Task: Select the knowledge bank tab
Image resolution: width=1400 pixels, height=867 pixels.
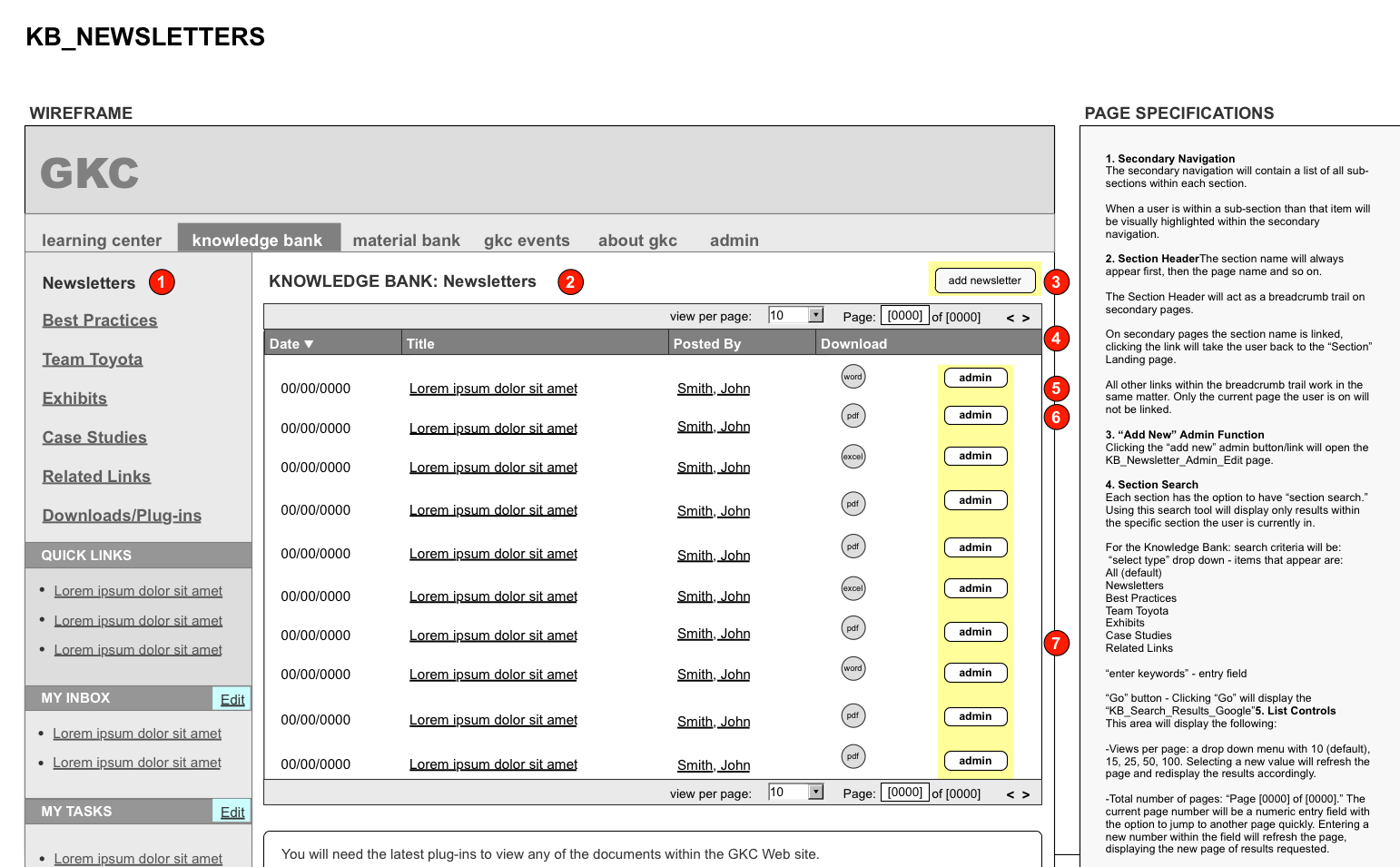Action: (259, 238)
